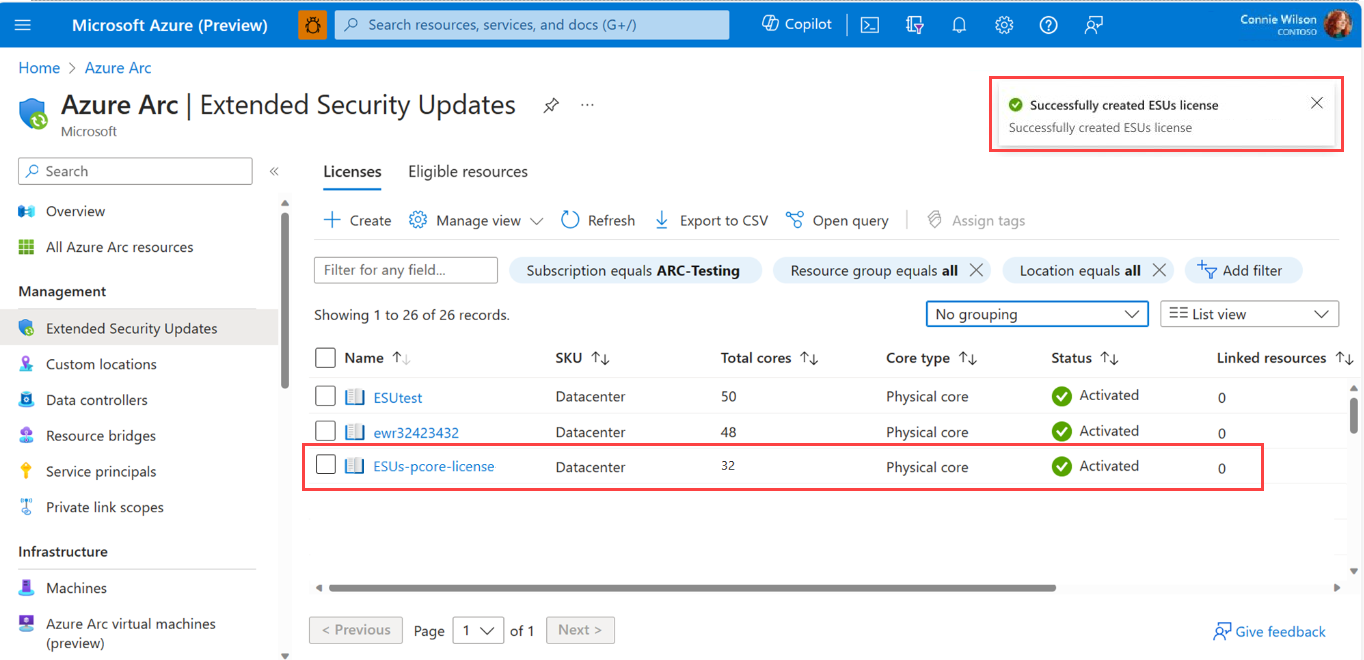This screenshot has width=1364, height=660.
Task: Open the notifications bell
Action: point(959,25)
